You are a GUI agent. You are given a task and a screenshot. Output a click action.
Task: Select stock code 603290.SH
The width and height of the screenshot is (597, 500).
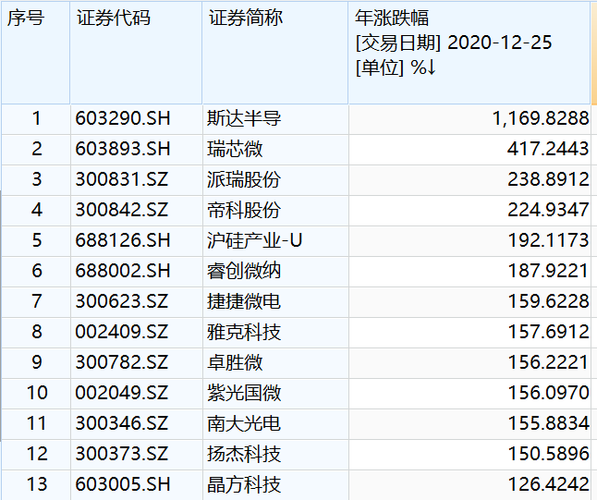123,118
